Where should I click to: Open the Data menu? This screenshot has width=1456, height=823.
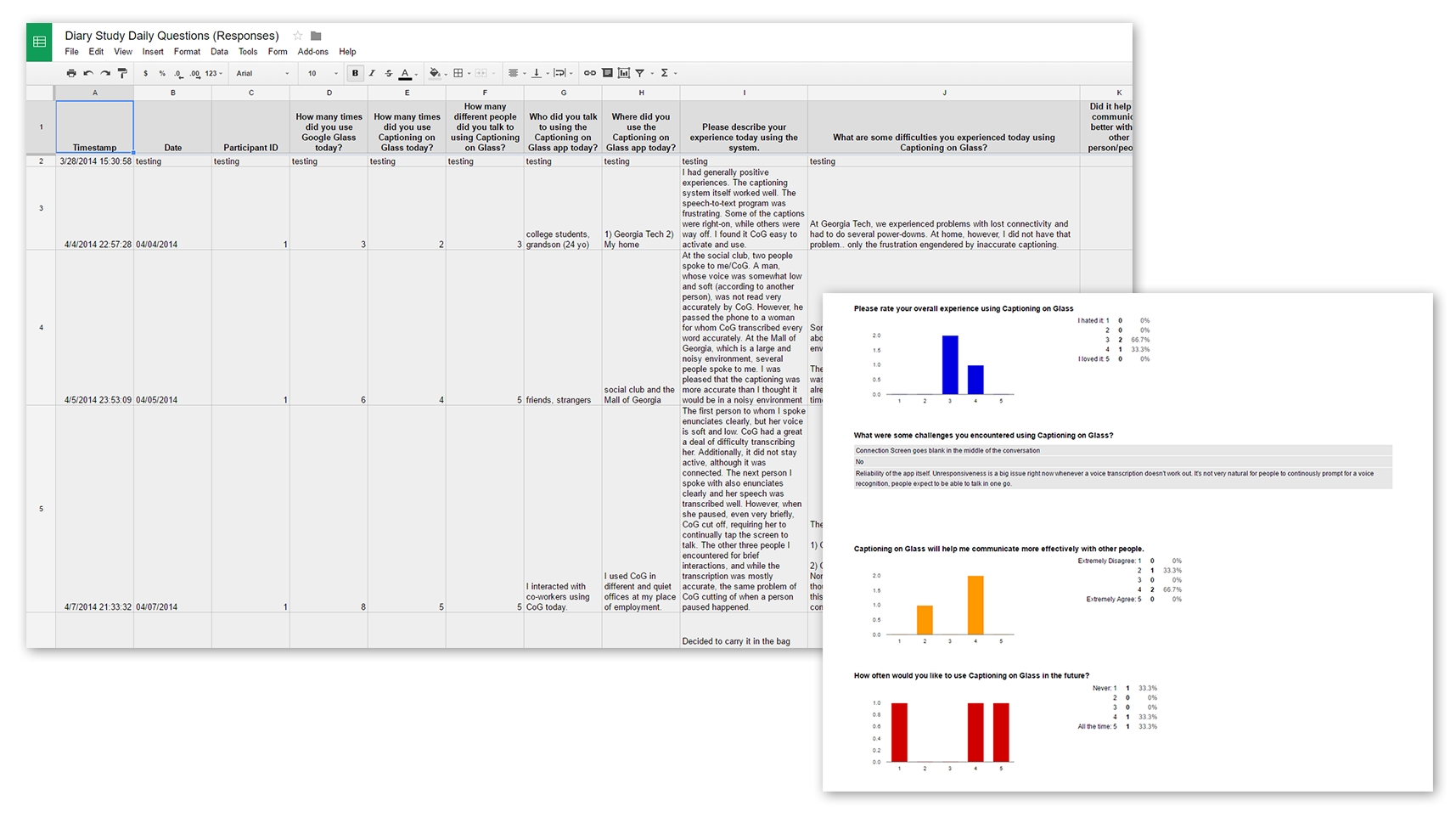click(x=219, y=52)
